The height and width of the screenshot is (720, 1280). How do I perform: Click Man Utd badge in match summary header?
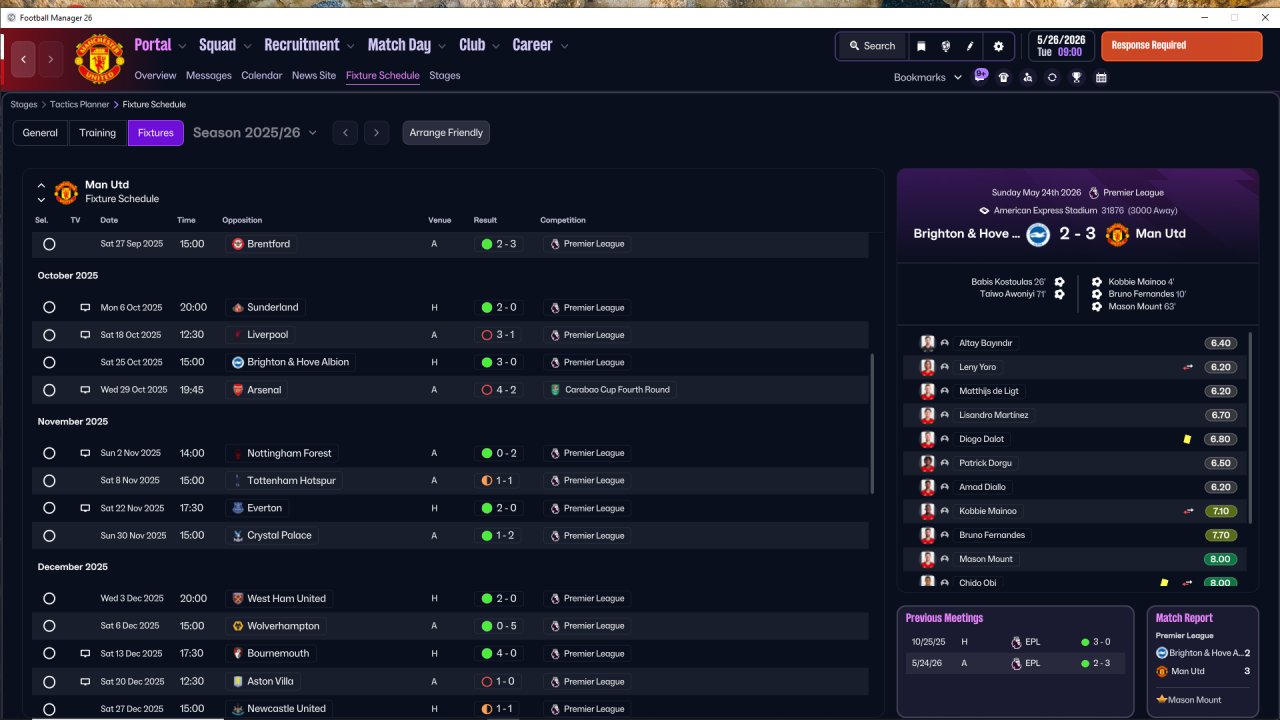[x=1117, y=234]
